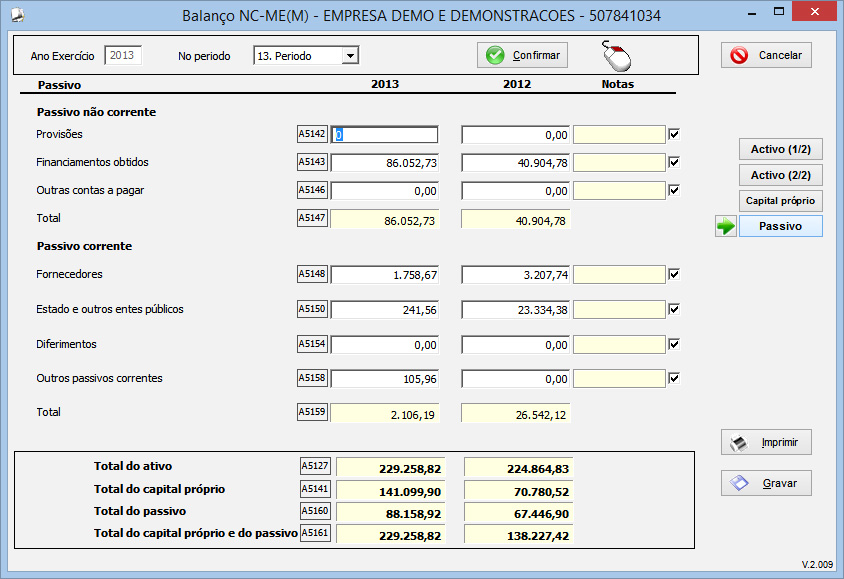This screenshot has height=579, width=844.
Task: Click the 2012 total value 138.227,42
Action: click(518, 535)
